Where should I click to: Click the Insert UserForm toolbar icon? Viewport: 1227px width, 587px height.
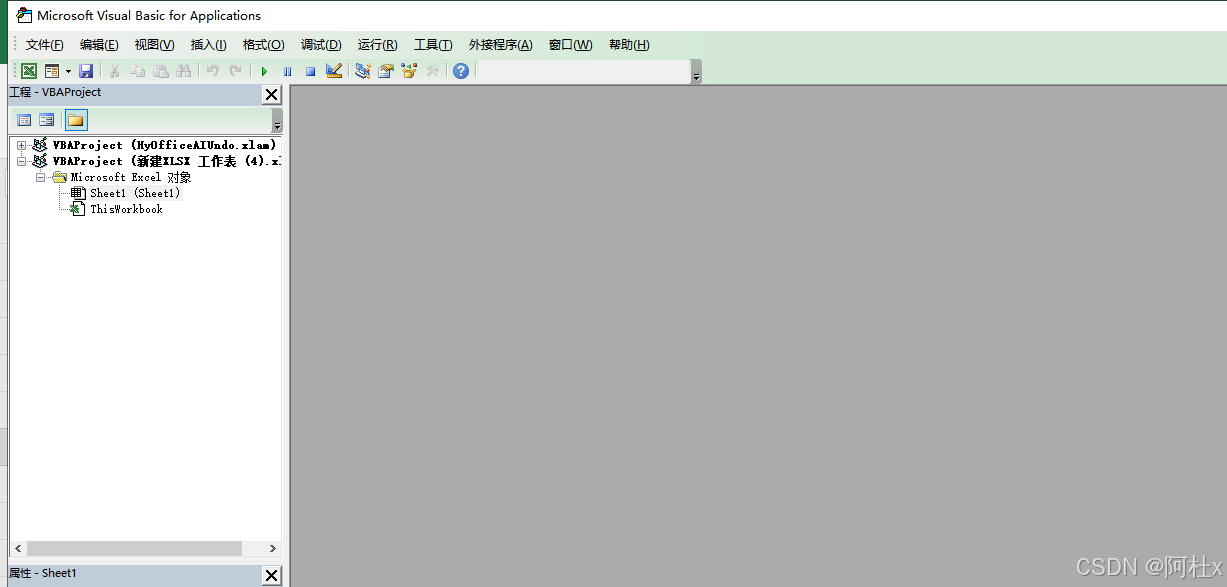tap(52, 71)
